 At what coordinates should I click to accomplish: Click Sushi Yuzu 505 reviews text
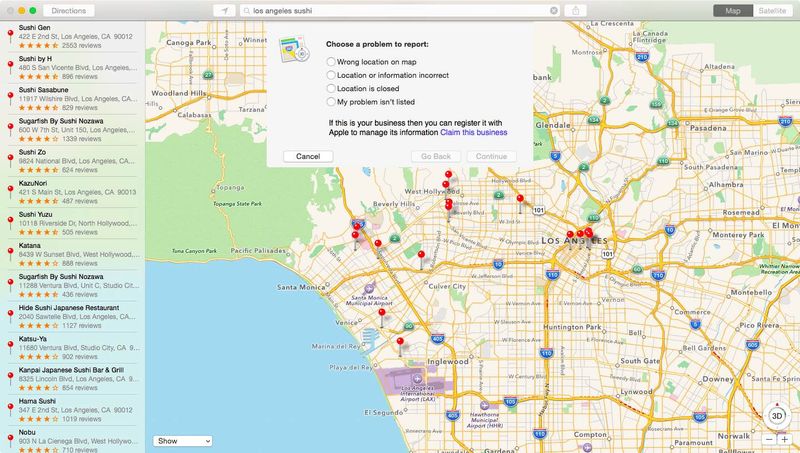(80, 232)
